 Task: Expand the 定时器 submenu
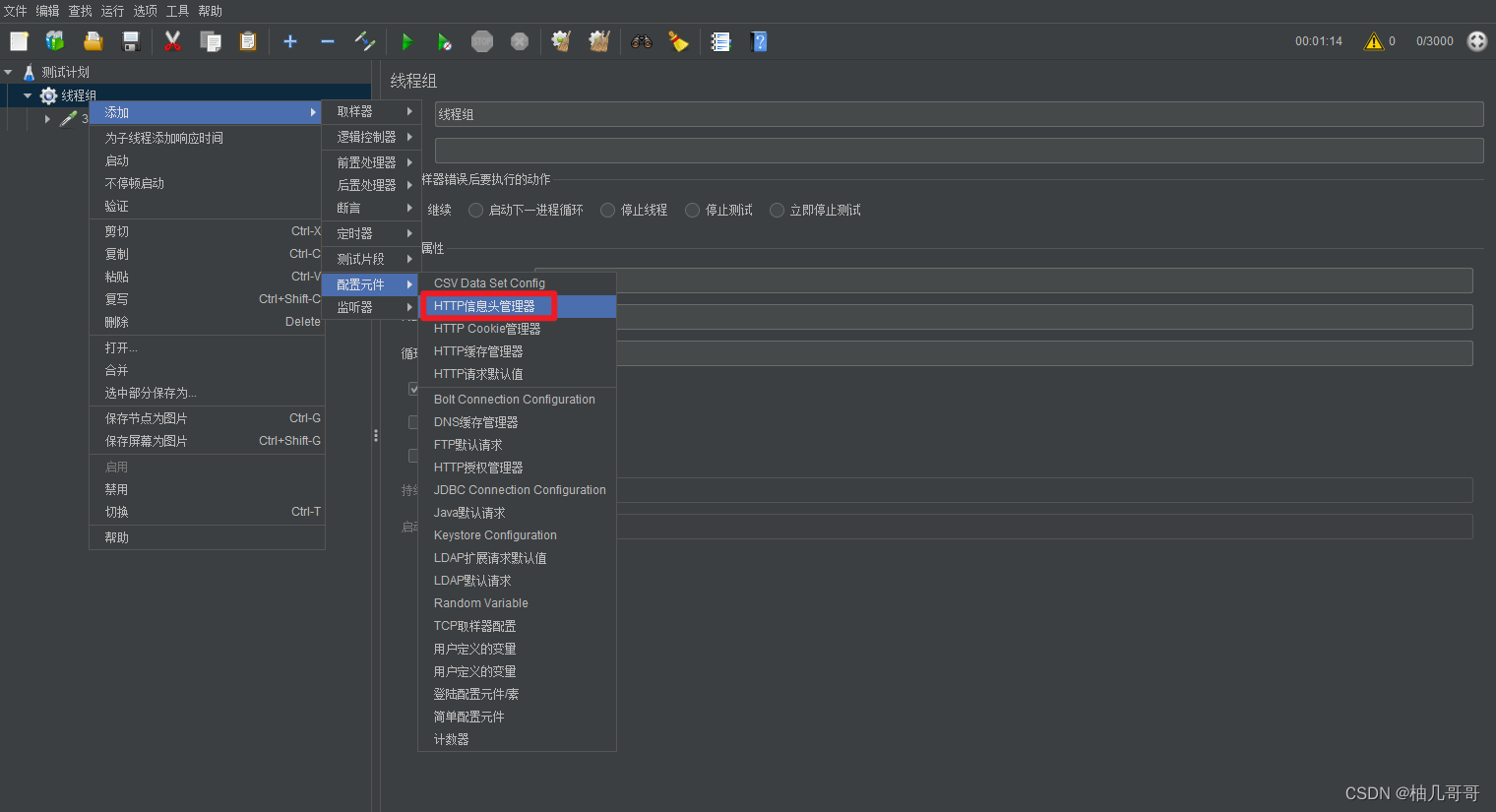370,233
